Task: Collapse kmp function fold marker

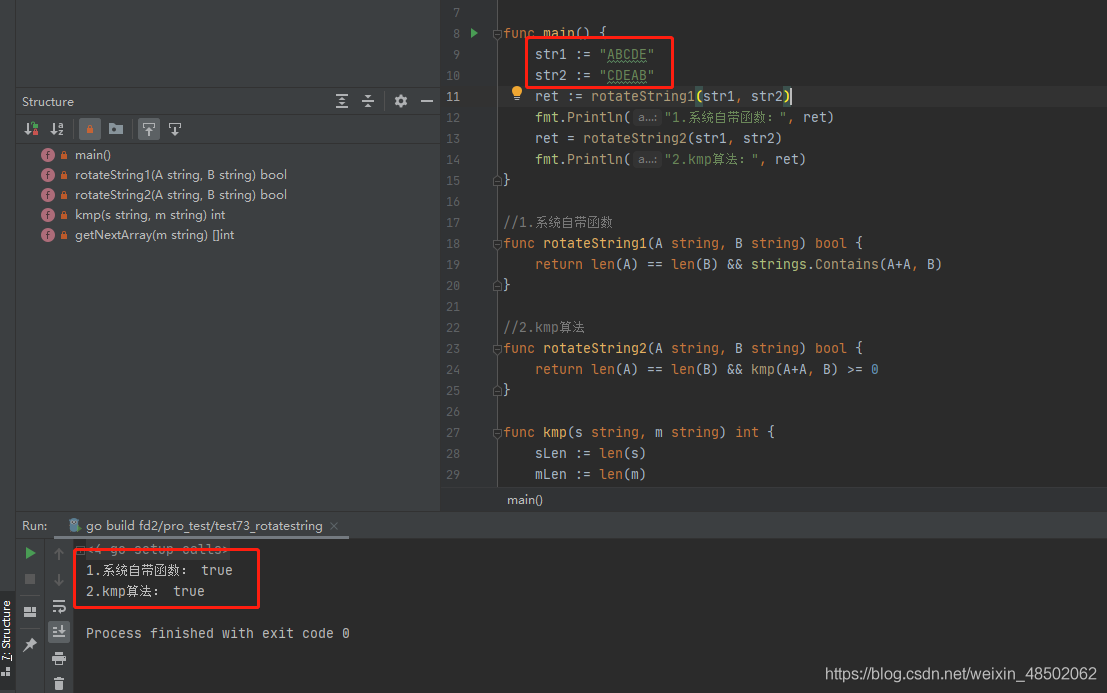Action: pos(497,433)
